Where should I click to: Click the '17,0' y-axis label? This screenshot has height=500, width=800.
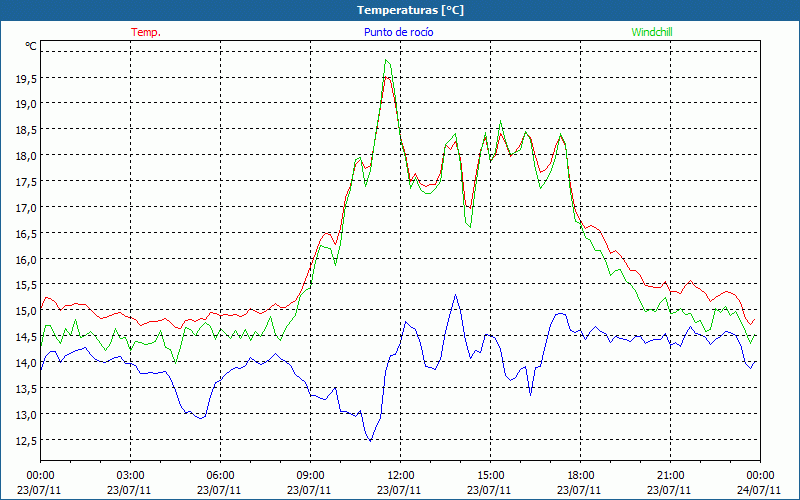point(27,207)
